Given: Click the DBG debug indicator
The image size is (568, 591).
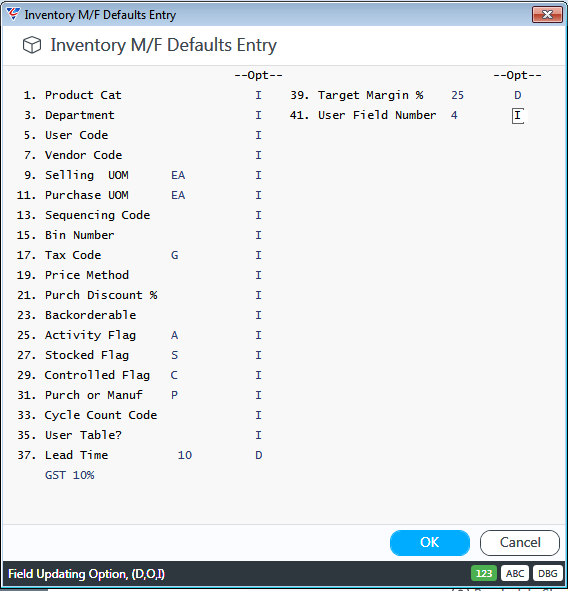Looking at the screenshot, I should coord(547,573).
